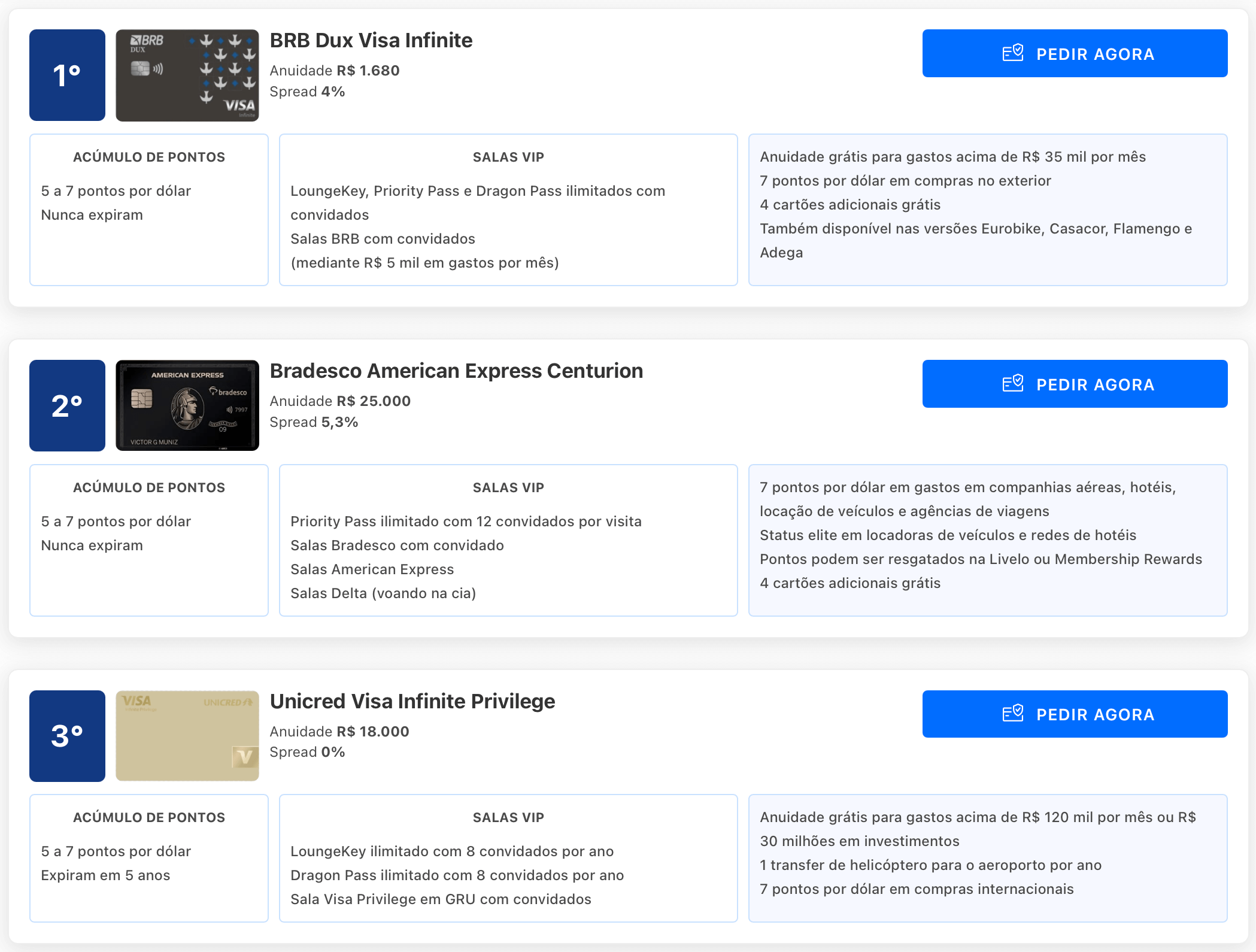Screen dimensions: 1256x952
Task: Click the Anuidade R$ 1.680 text
Action: [335, 71]
